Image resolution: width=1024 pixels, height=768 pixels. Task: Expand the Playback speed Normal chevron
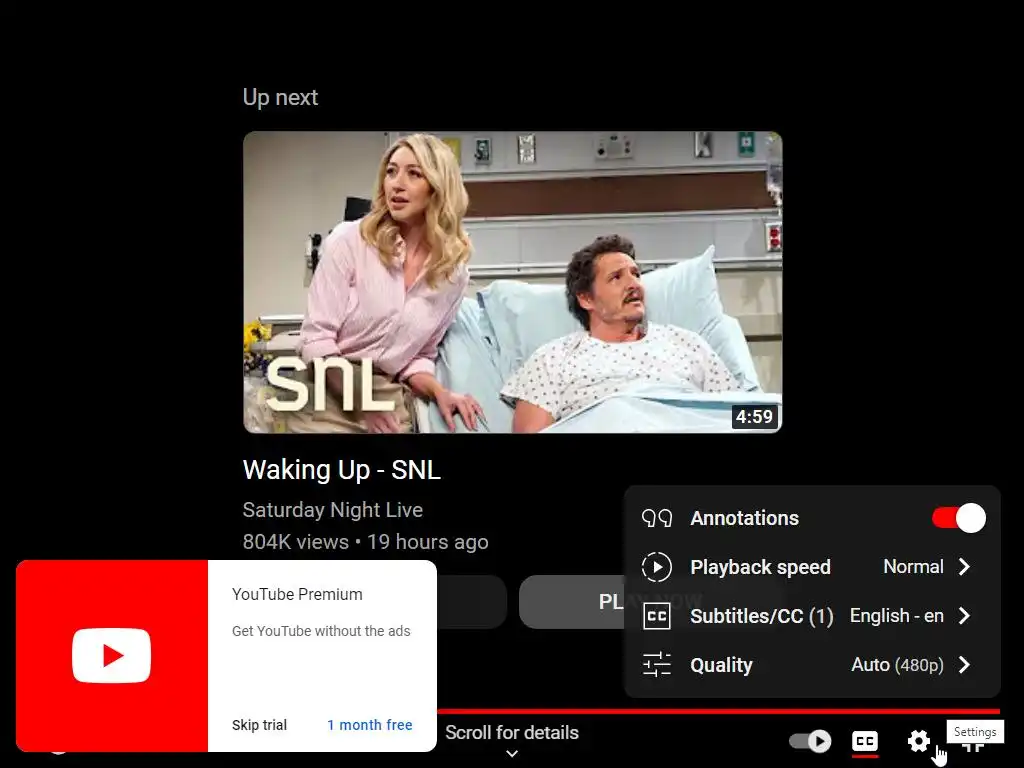click(965, 567)
